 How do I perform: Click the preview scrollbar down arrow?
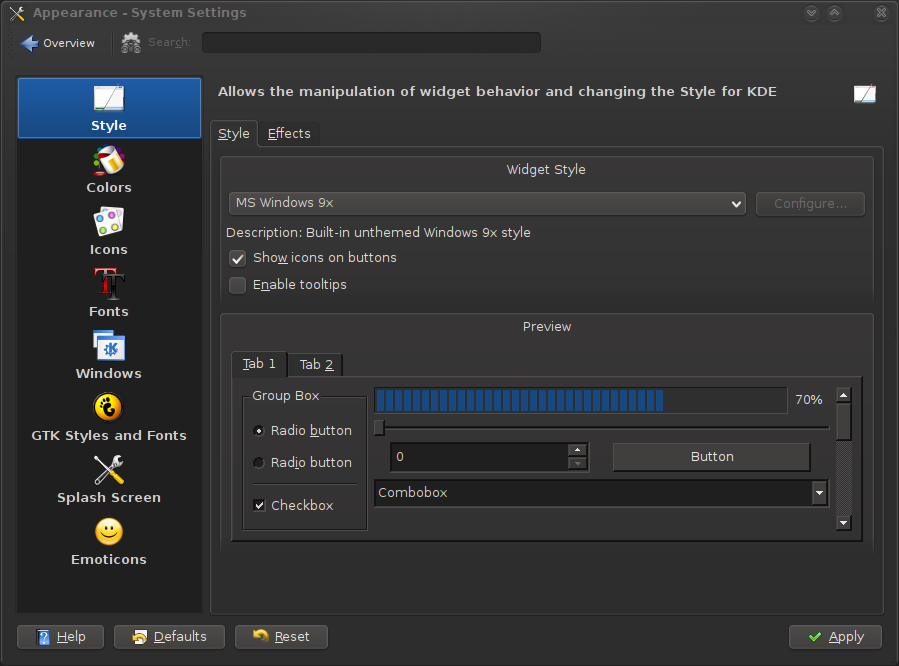[x=843, y=523]
